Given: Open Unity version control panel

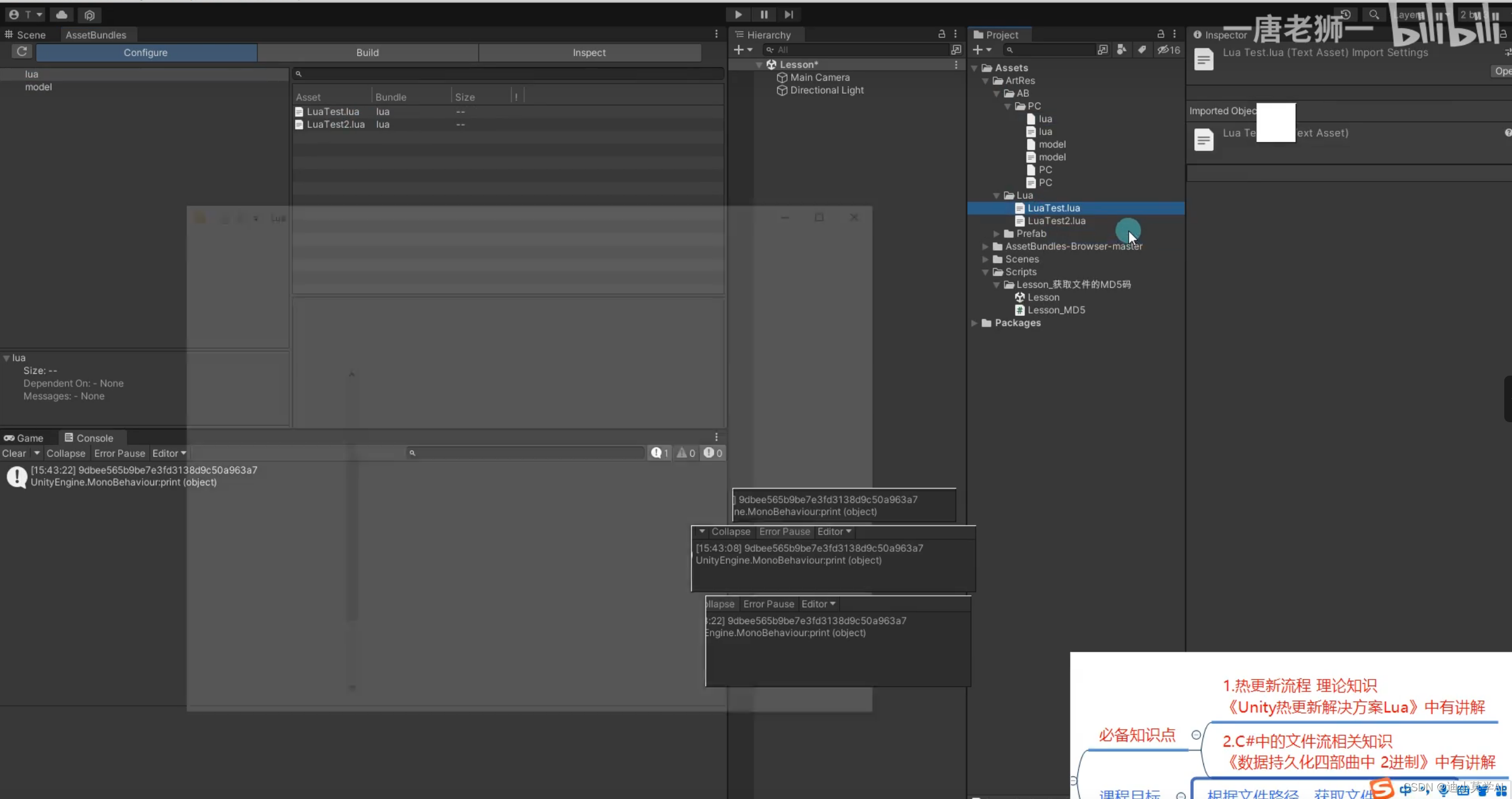Looking at the screenshot, I should [x=90, y=15].
